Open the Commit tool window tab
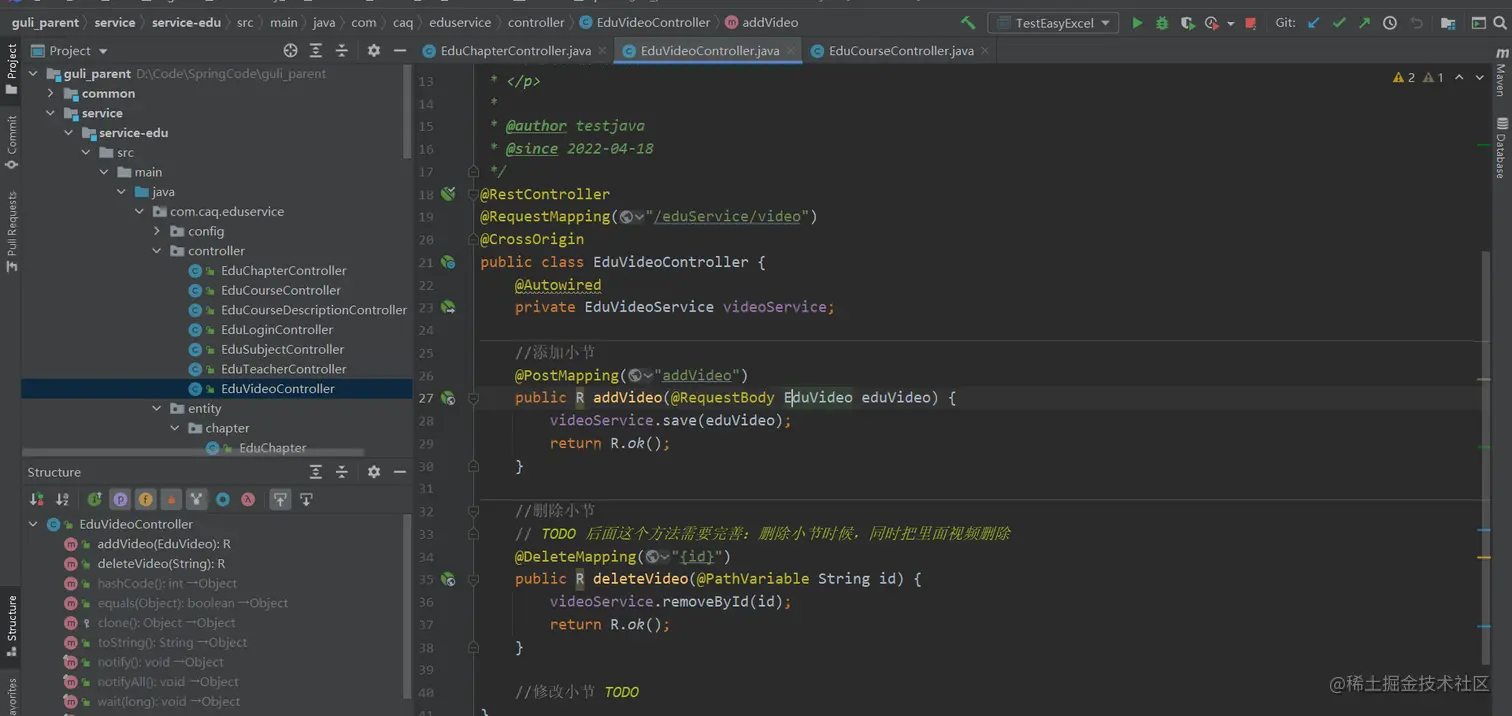 click(x=11, y=141)
